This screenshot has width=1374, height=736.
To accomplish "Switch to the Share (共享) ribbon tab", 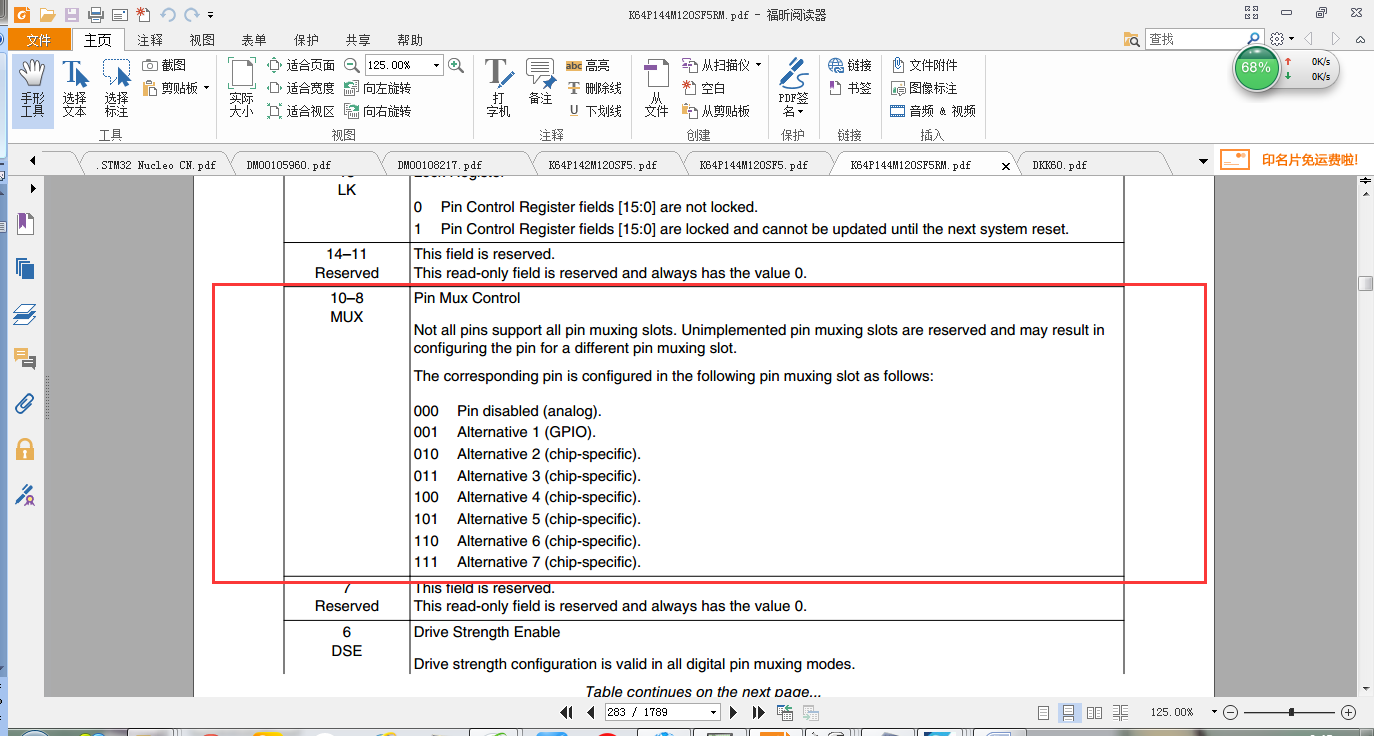I will coord(358,40).
